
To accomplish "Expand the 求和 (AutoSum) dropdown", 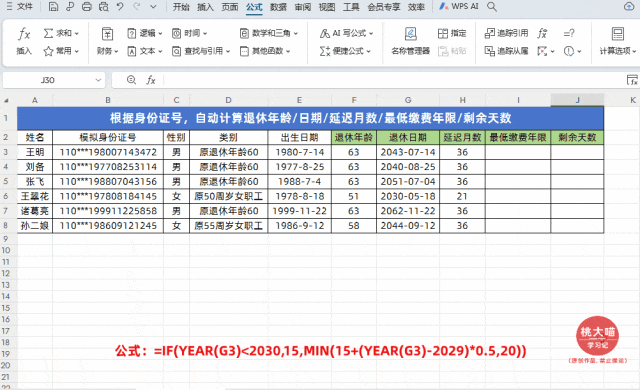I will tap(77, 33).
